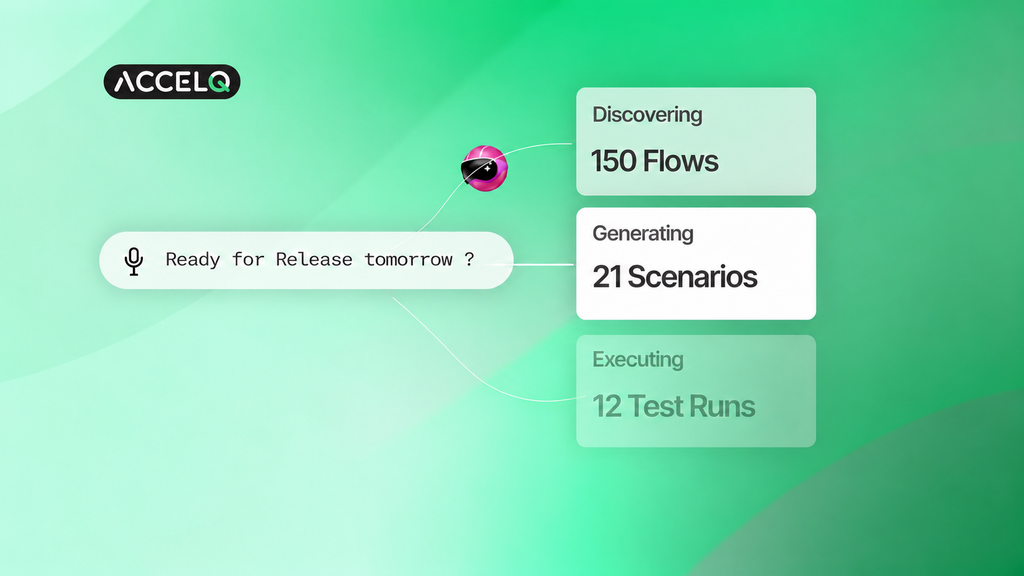
Task: Click the word 'Release' in the prompt
Action: pos(314,259)
